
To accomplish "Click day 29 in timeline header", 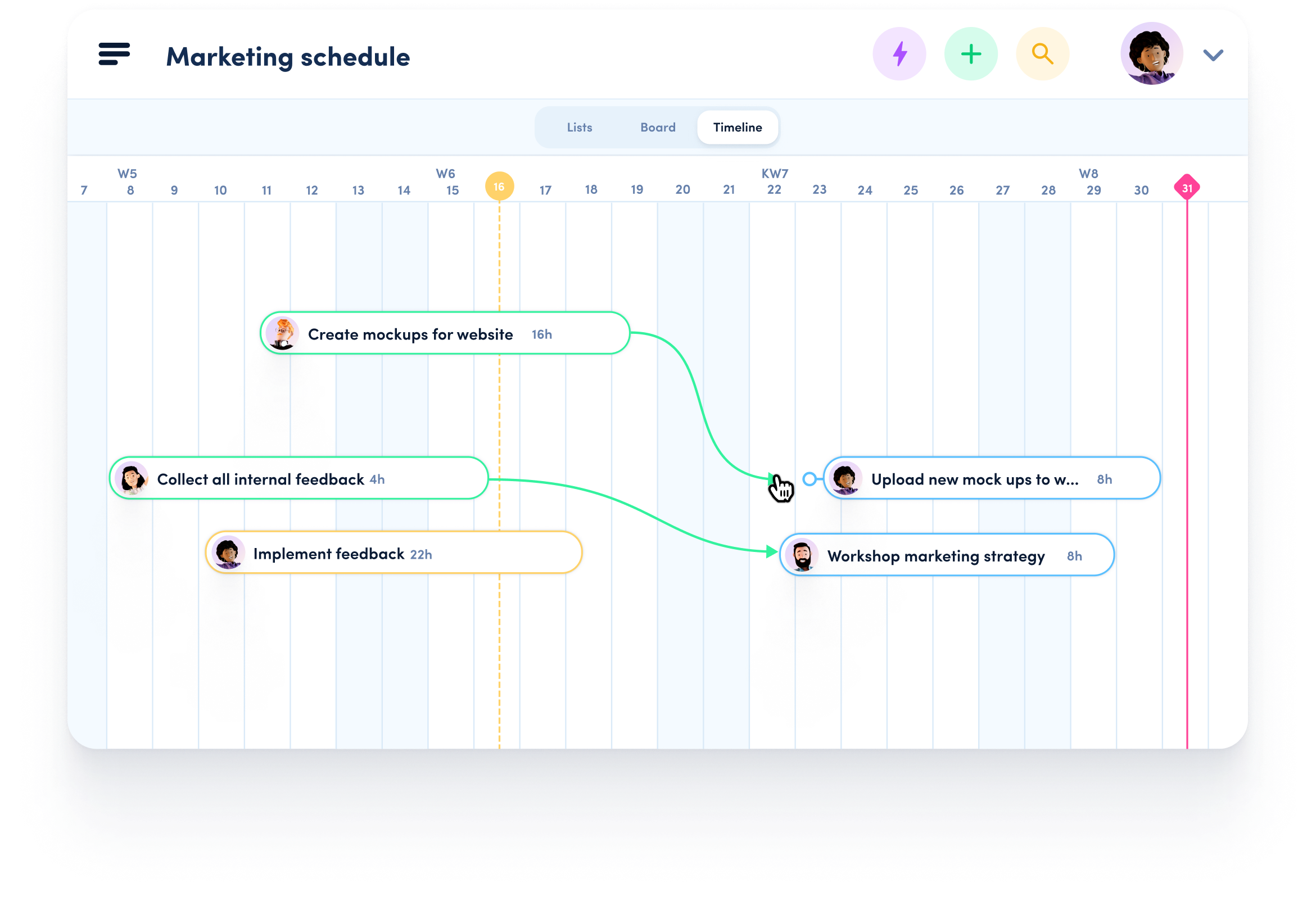I will (x=1093, y=191).
